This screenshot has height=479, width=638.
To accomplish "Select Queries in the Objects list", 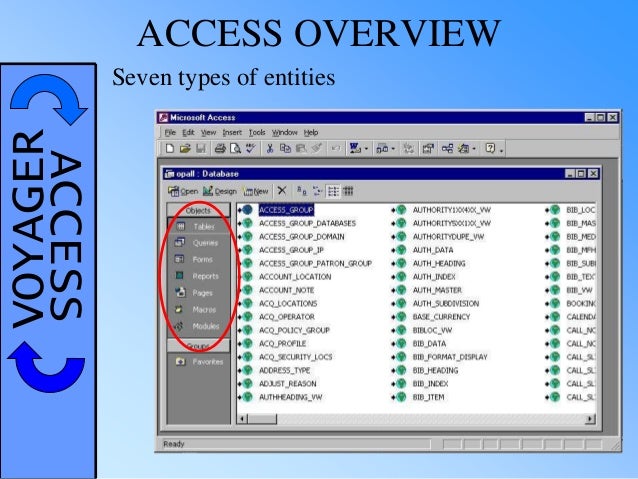I will coord(198,243).
